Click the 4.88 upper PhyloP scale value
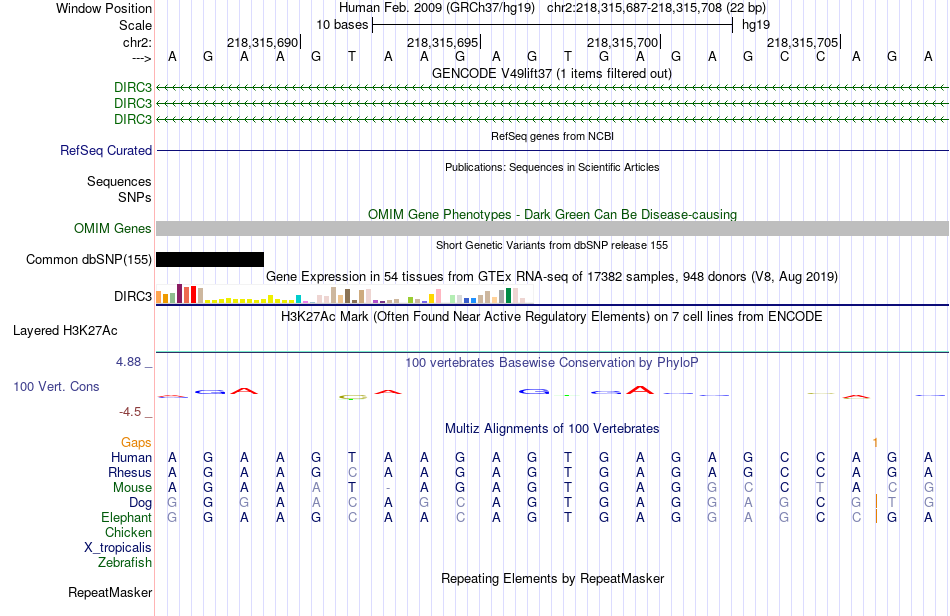This screenshot has width=950, height=616. coord(129,362)
